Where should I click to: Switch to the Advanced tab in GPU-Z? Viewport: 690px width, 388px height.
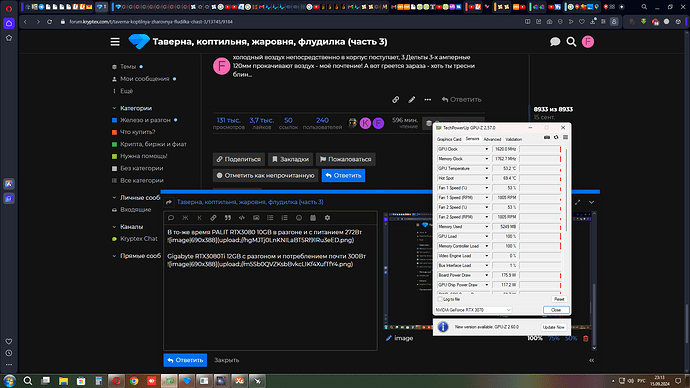492,139
